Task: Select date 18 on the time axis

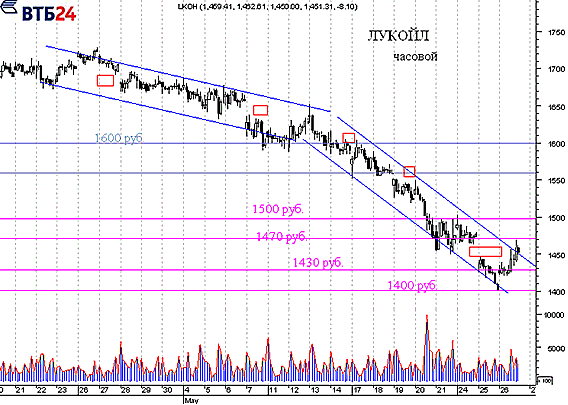Action: [x=378, y=391]
